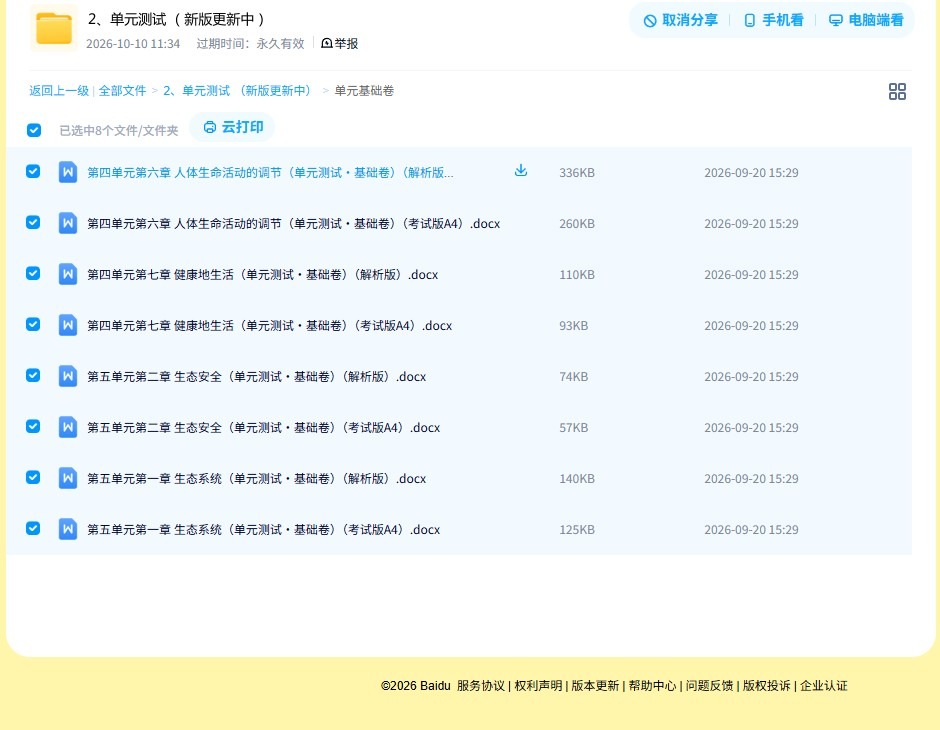Click Word icon of 生态安全 考试版A4 file
The height and width of the screenshot is (730, 940).
68,427
